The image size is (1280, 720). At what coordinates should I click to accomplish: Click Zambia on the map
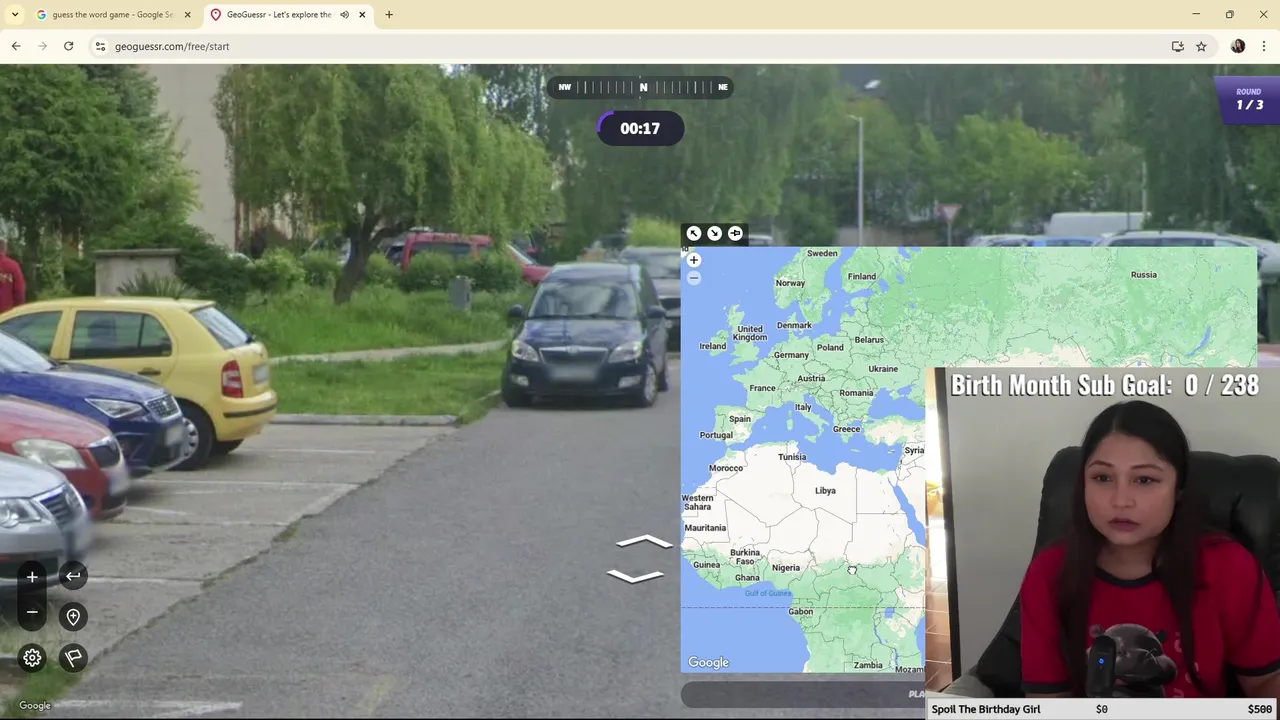(x=868, y=665)
